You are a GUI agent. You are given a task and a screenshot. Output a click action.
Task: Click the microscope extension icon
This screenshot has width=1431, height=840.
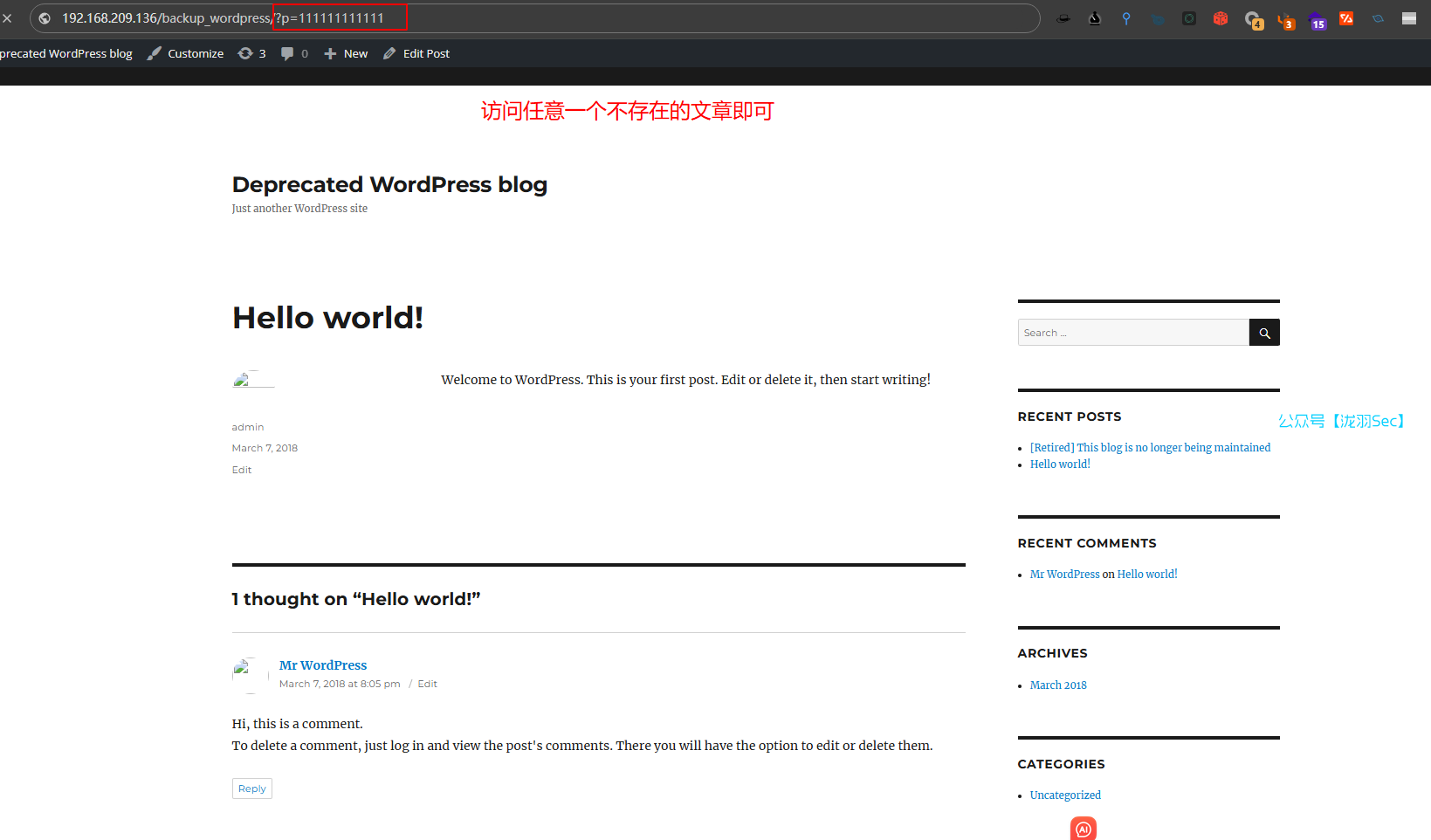pos(1095,18)
